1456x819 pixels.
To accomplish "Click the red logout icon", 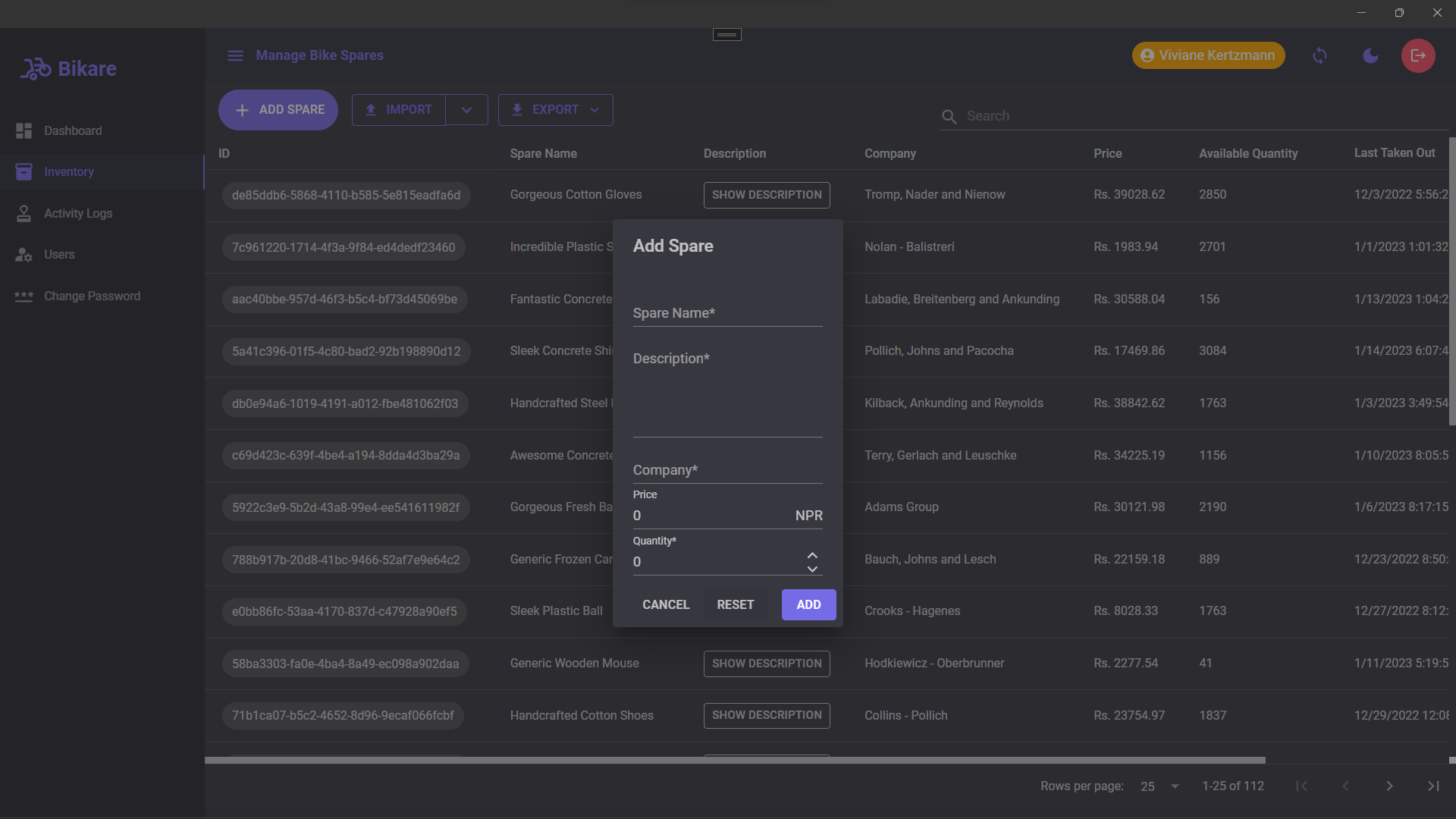I will (x=1417, y=55).
